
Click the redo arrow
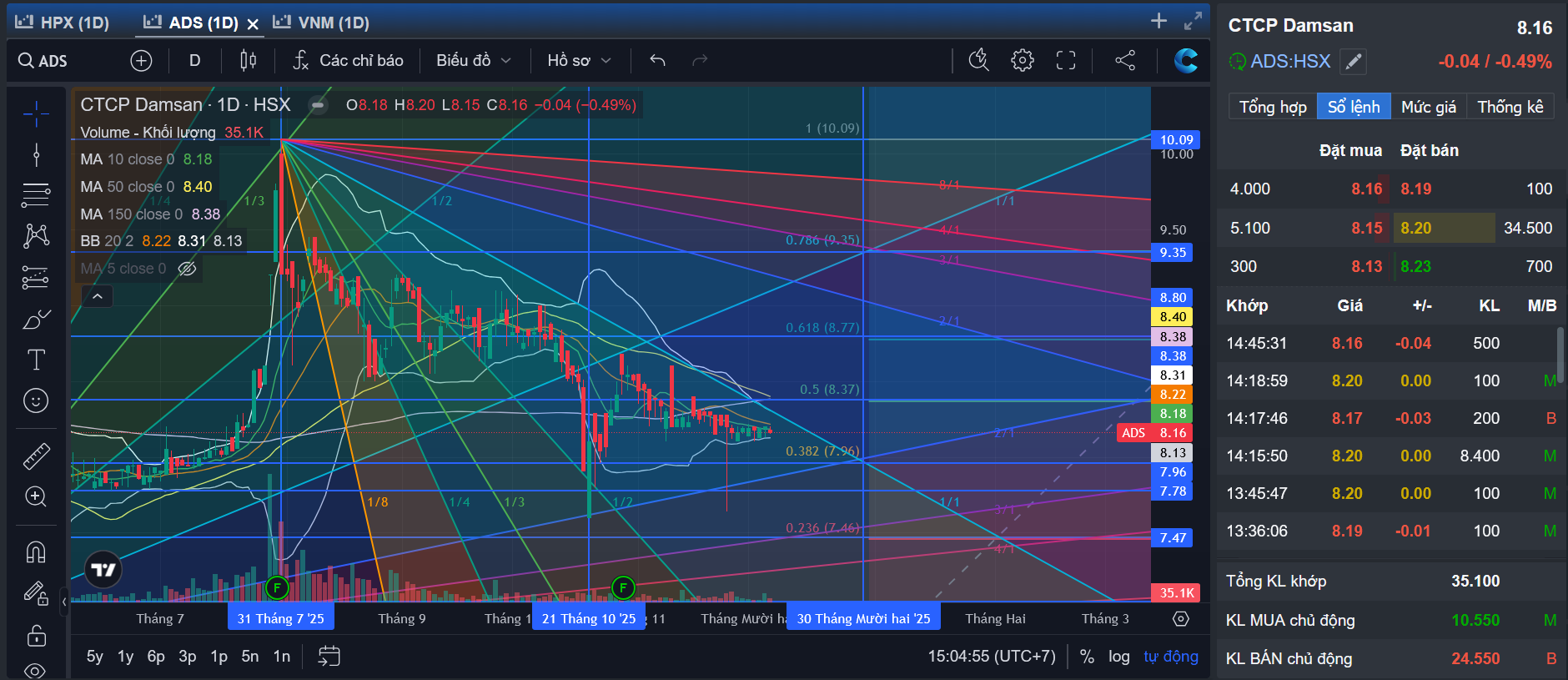(700, 60)
